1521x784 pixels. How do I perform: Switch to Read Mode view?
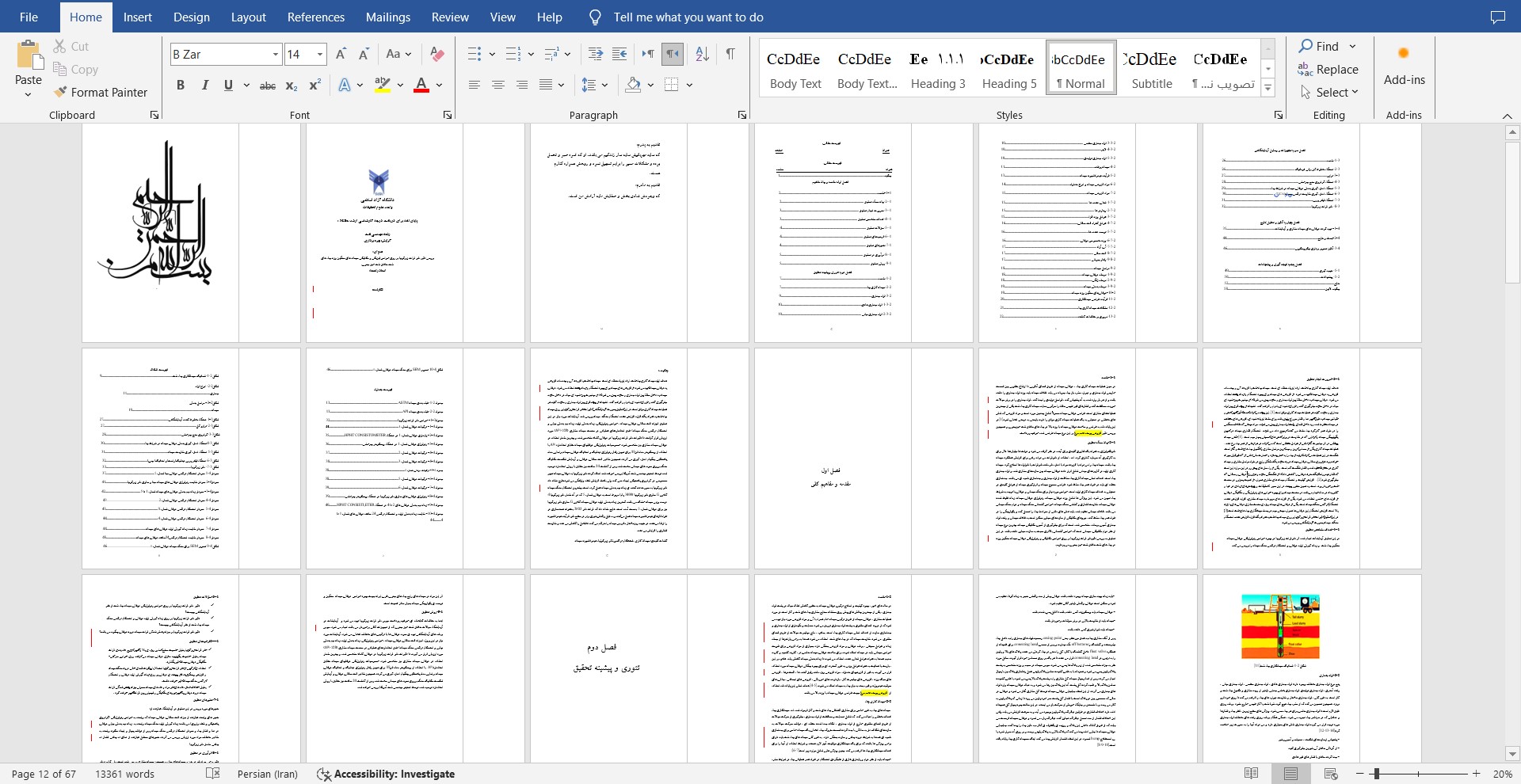point(1252,774)
